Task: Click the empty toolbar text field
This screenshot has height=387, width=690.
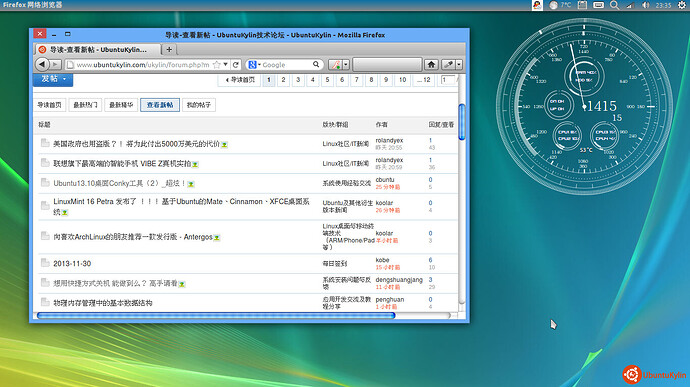Action: point(387,65)
